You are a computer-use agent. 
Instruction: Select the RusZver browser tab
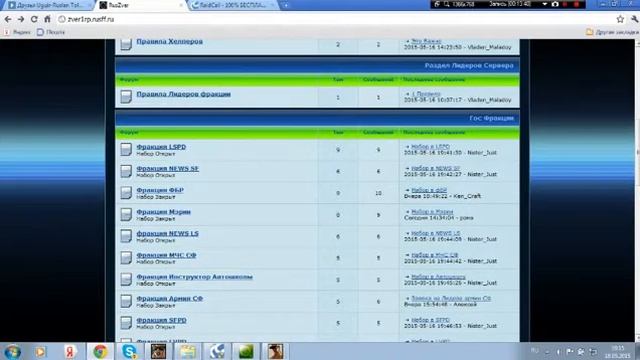click(x=141, y=5)
